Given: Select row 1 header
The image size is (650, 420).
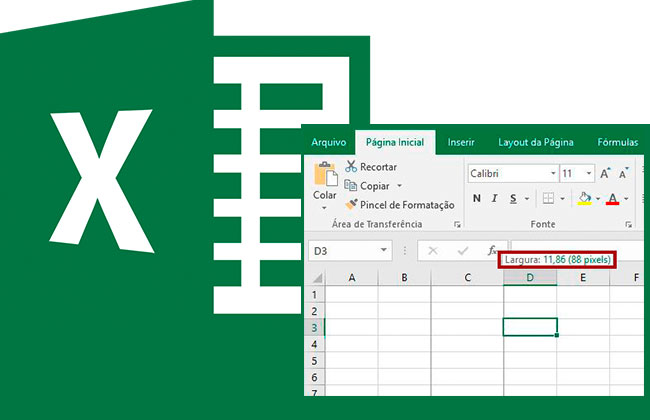Looking at the screenshot, I should (x=315, y=294).
